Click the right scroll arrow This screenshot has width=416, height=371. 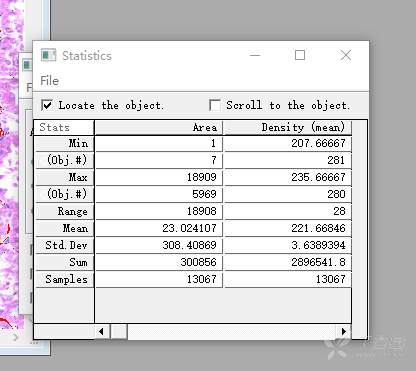pyautogui.click(x=344, y=331)
